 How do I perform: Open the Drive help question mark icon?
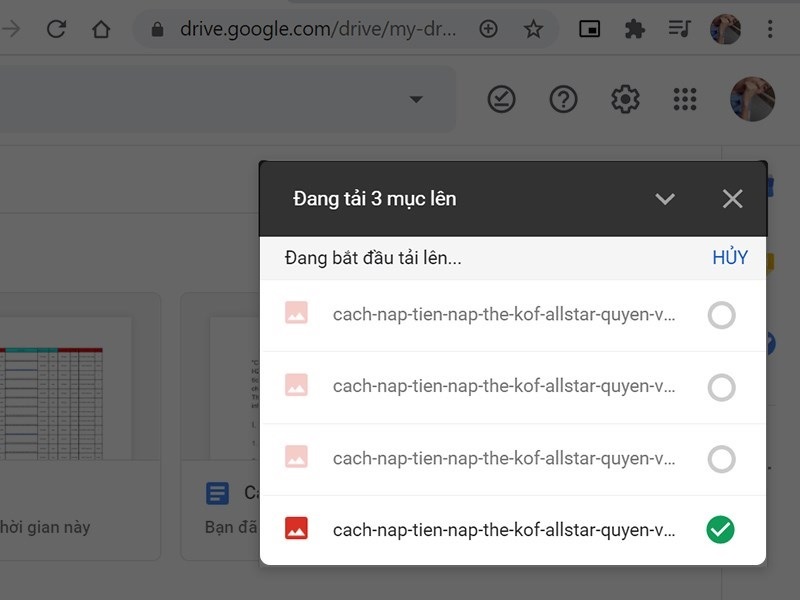pyautogui.click(x=562, y=99)
